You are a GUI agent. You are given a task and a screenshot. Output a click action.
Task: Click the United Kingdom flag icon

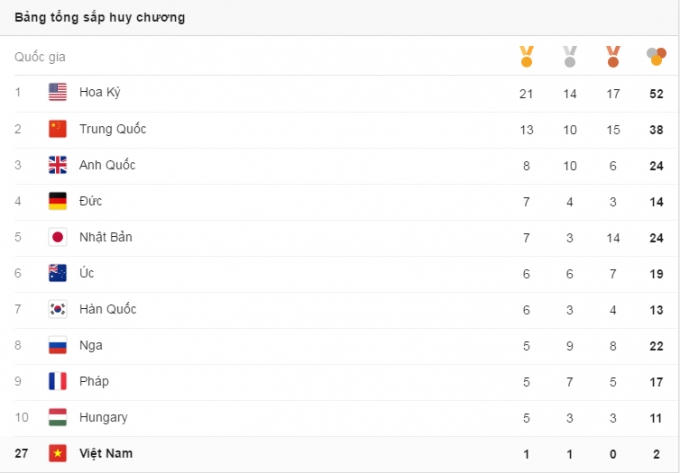[58, 165]
